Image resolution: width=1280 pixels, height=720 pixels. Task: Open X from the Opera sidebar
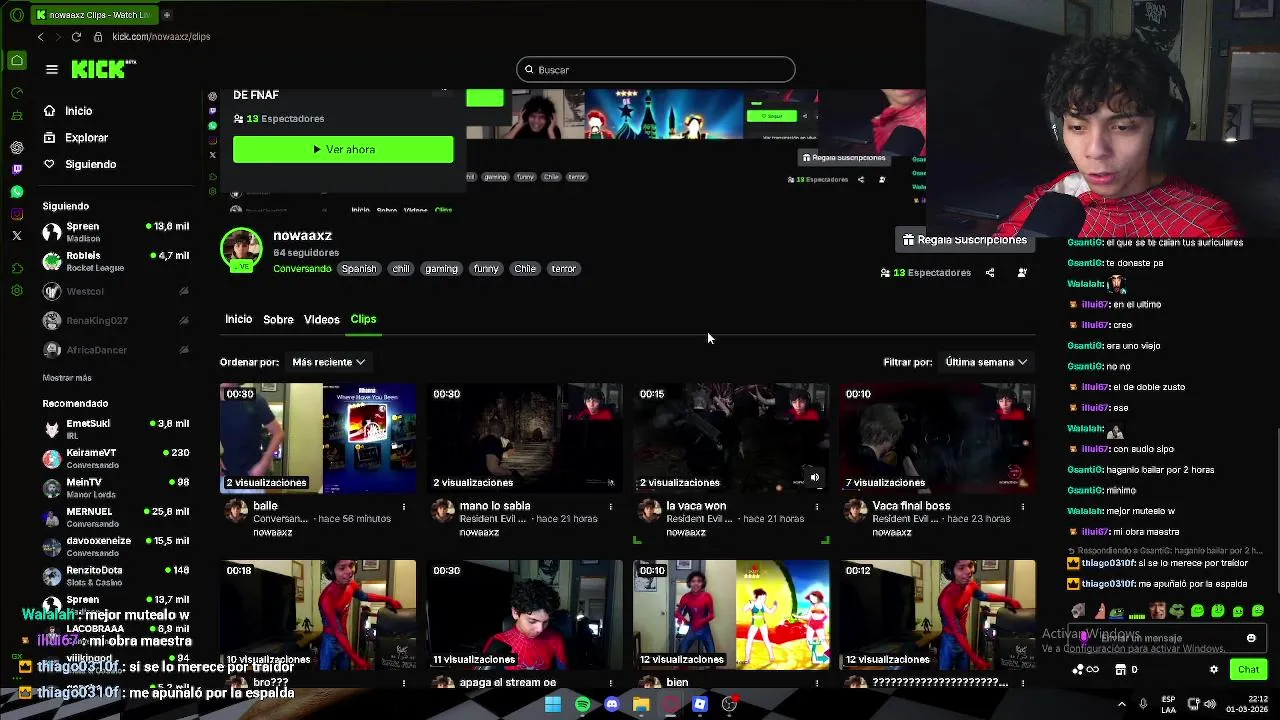coord(17,236)
